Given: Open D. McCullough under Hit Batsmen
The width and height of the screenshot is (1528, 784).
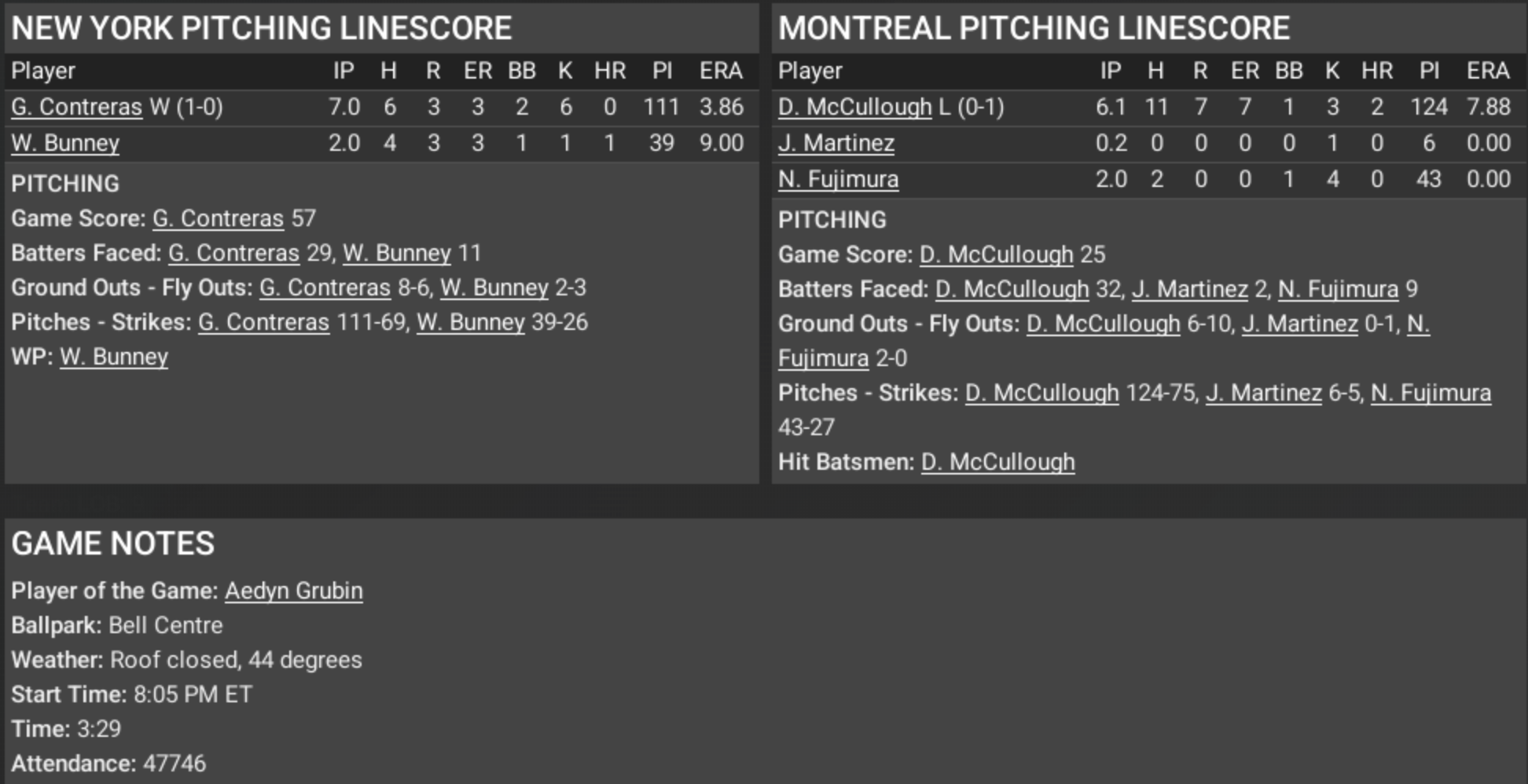Looking at the screenshot, I should [x=997, y=462].
